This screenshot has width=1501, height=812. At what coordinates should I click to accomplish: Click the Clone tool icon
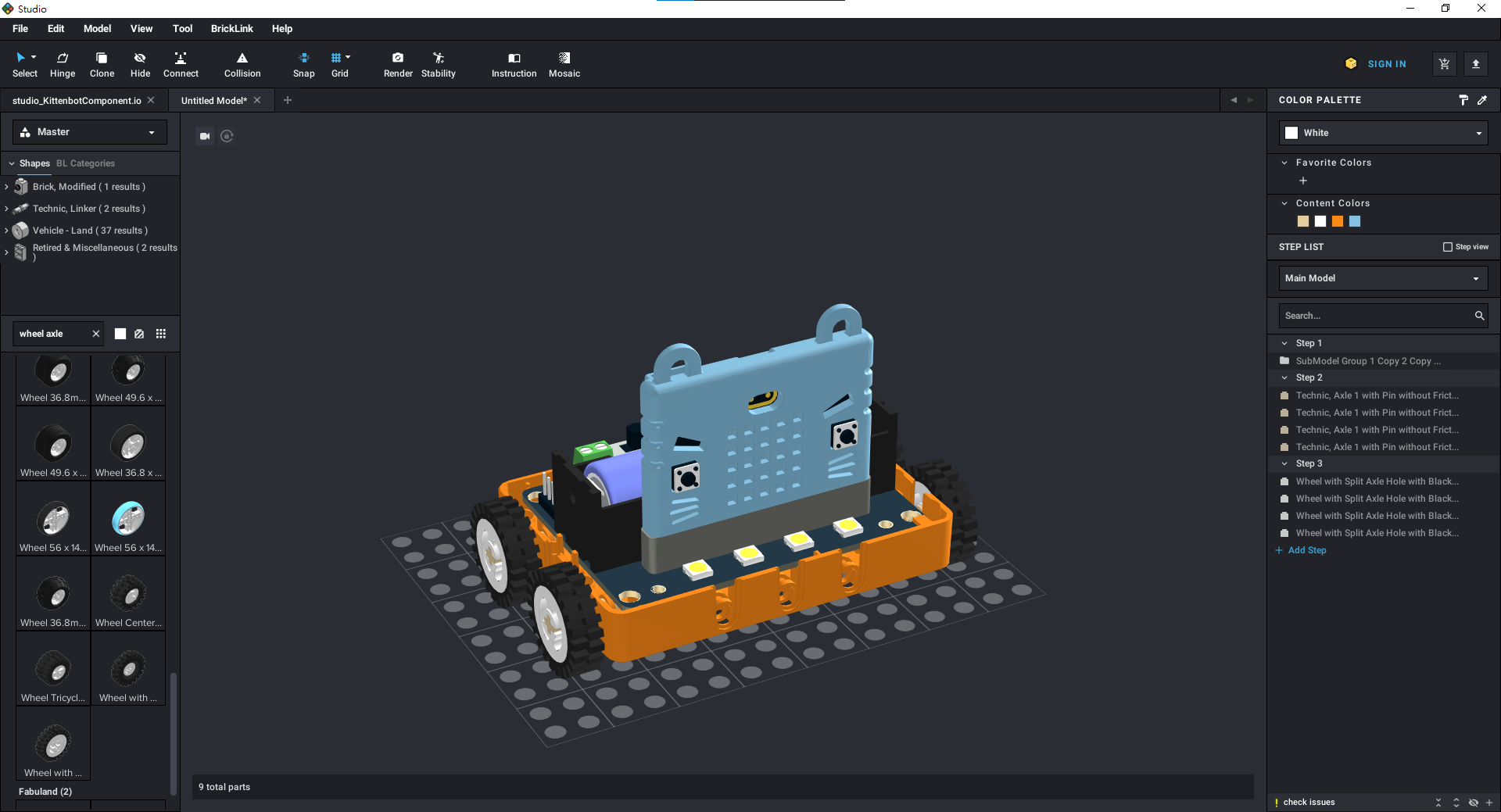102,58
